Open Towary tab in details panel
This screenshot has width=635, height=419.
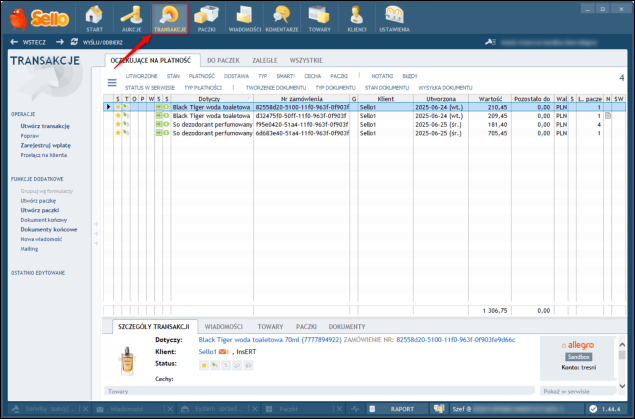[270, 326]
